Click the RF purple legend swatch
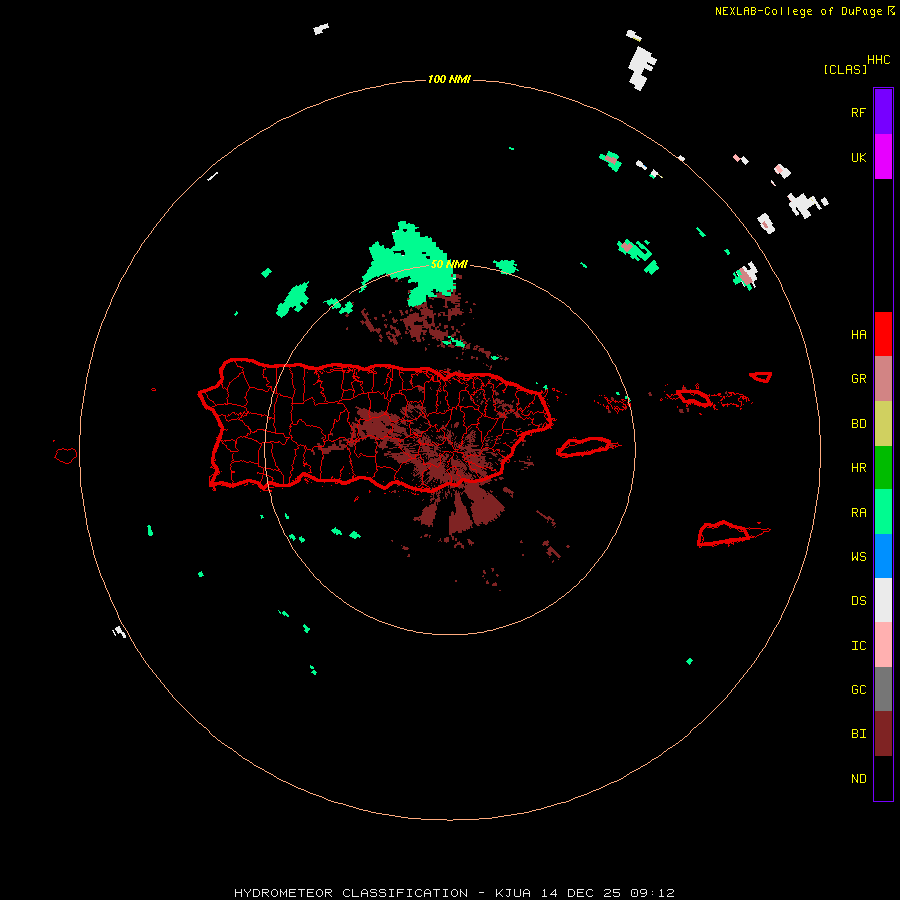900x900 pixels. coord(883,111)
